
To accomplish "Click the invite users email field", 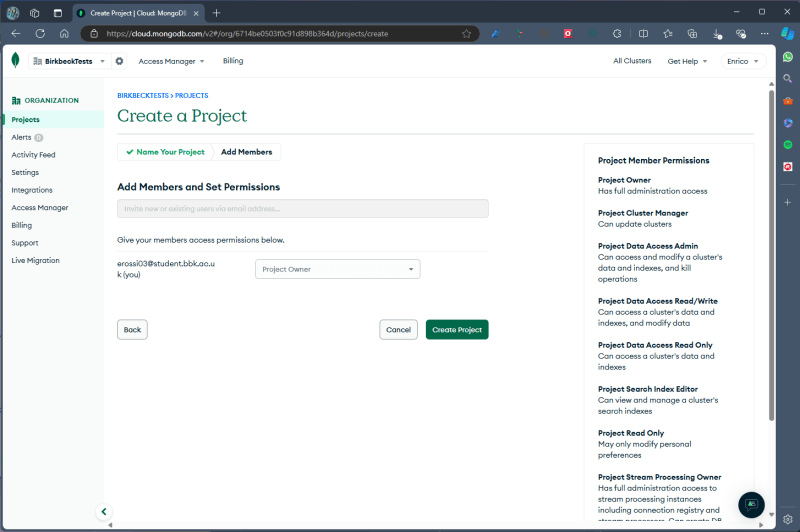I will click(303, 209).
